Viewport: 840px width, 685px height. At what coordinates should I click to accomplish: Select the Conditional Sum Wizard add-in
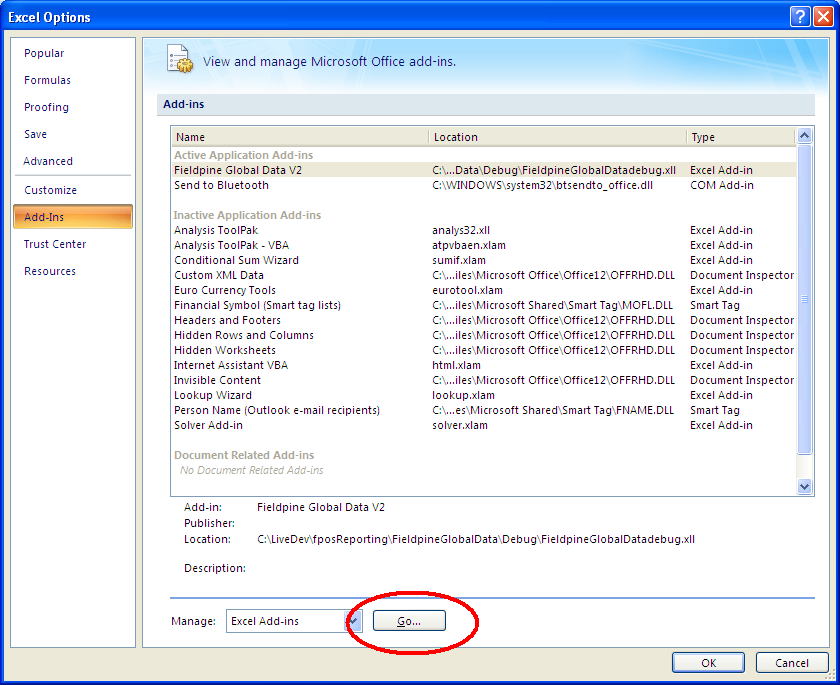point(484,260)
